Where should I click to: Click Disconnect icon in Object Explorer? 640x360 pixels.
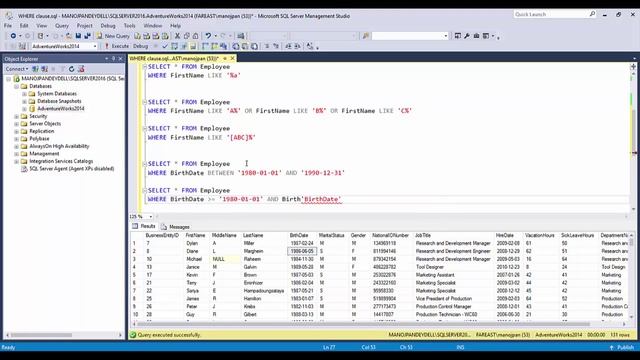44,69
